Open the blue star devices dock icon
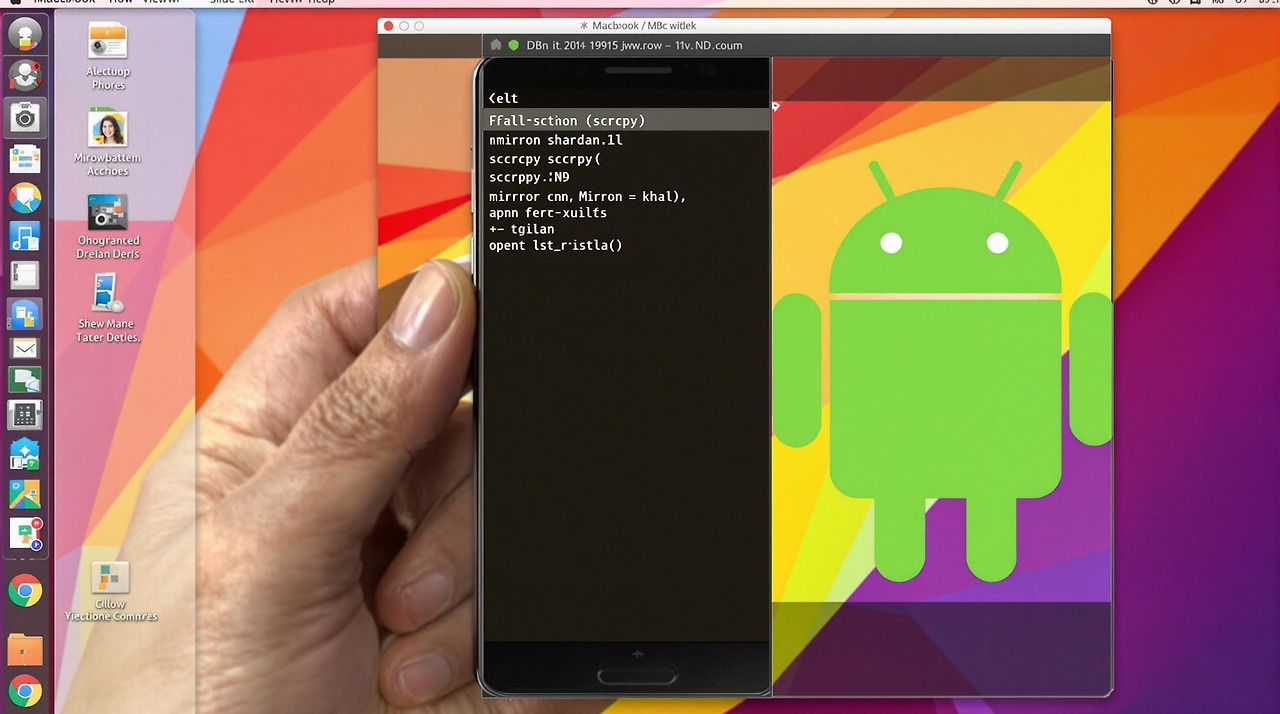The width and height of the screenshot is (1280, 714). pyautogui.click(x=25, y=454)
